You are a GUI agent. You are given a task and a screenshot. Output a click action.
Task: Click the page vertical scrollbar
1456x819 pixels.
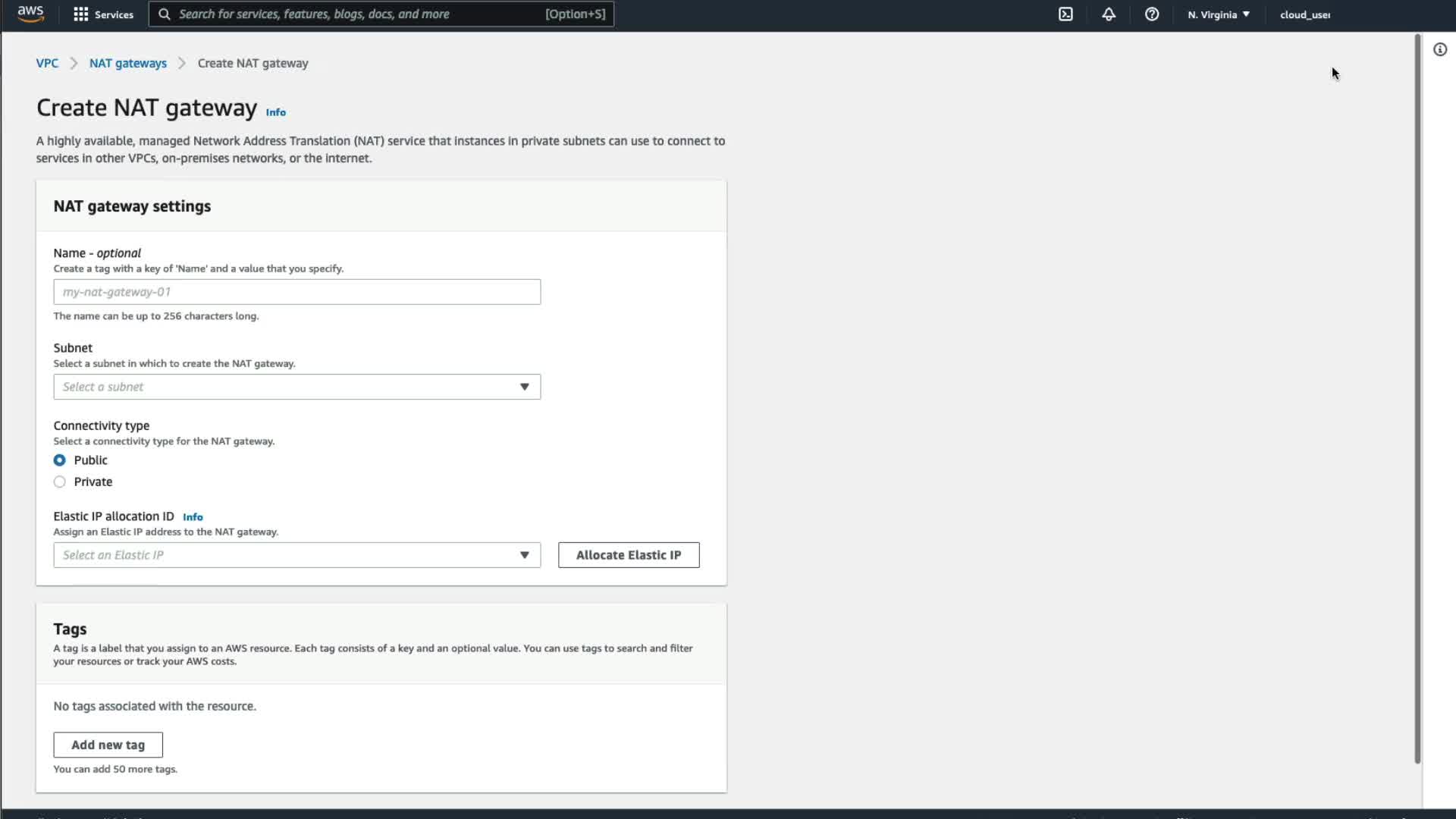point(1417,398)
